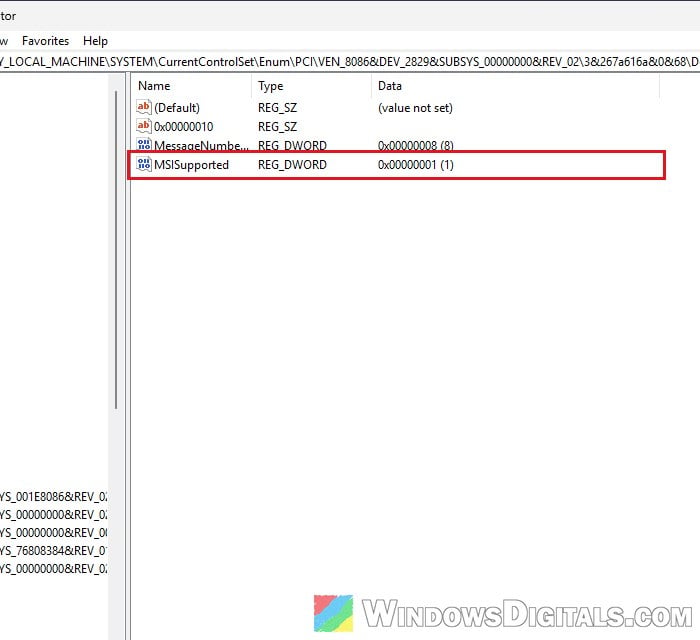Click the (value not set) data cell
Viewport: 700px width, 640px height.
[x=415, y=108]
